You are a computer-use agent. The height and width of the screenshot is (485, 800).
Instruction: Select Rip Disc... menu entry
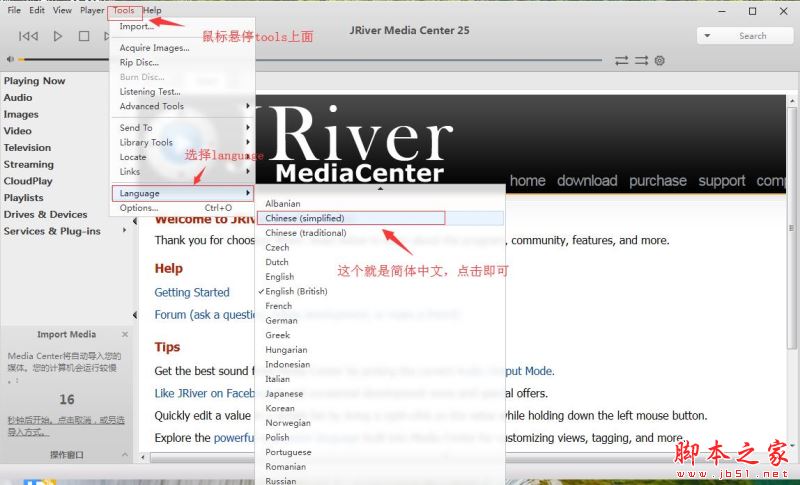[183, 63]
